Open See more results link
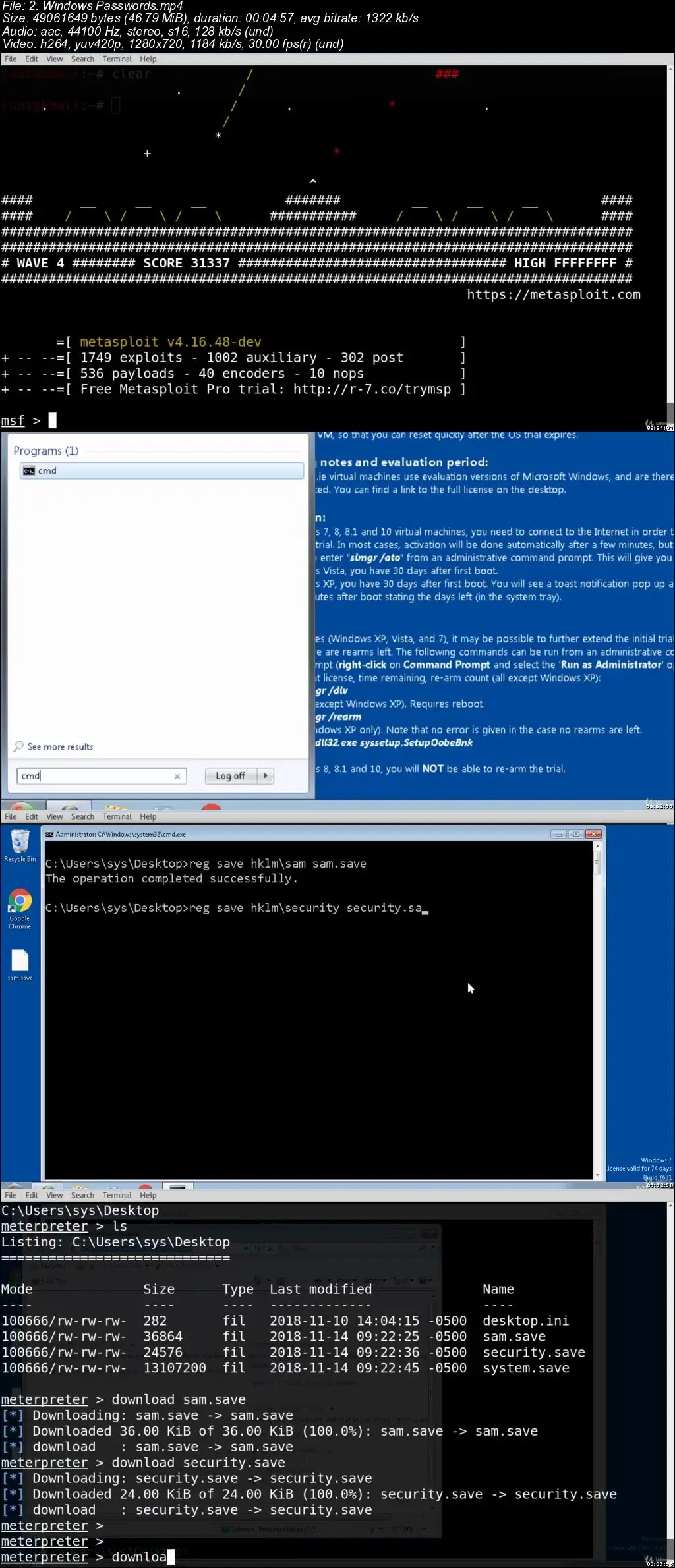The image size is (675, 1568). [60, 746]
